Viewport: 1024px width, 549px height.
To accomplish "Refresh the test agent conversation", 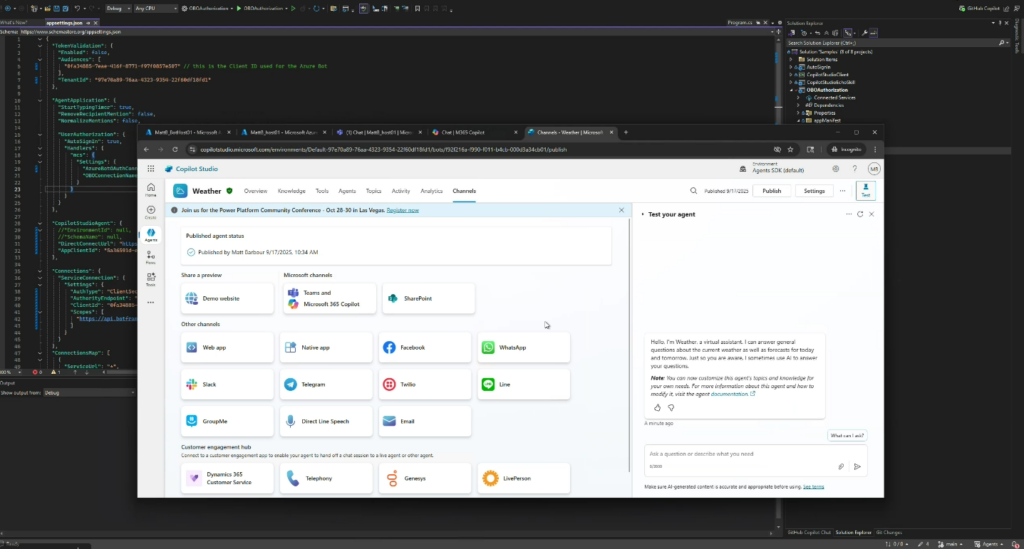I will pos(860,214).
